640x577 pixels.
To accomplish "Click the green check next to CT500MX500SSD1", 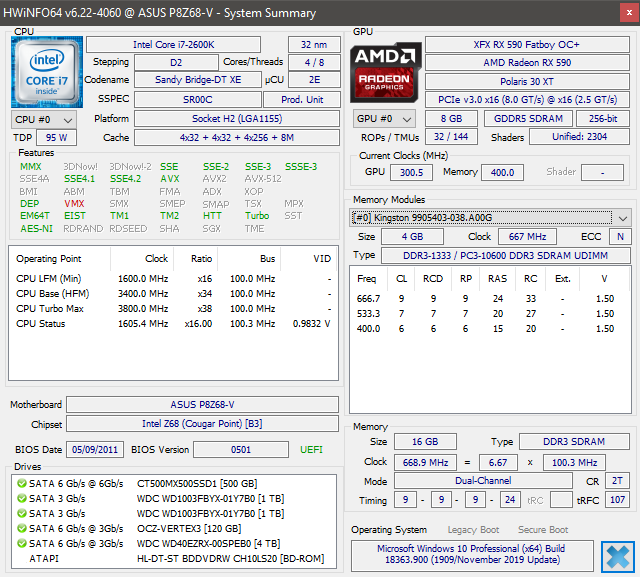I will (x=22, y=484).
